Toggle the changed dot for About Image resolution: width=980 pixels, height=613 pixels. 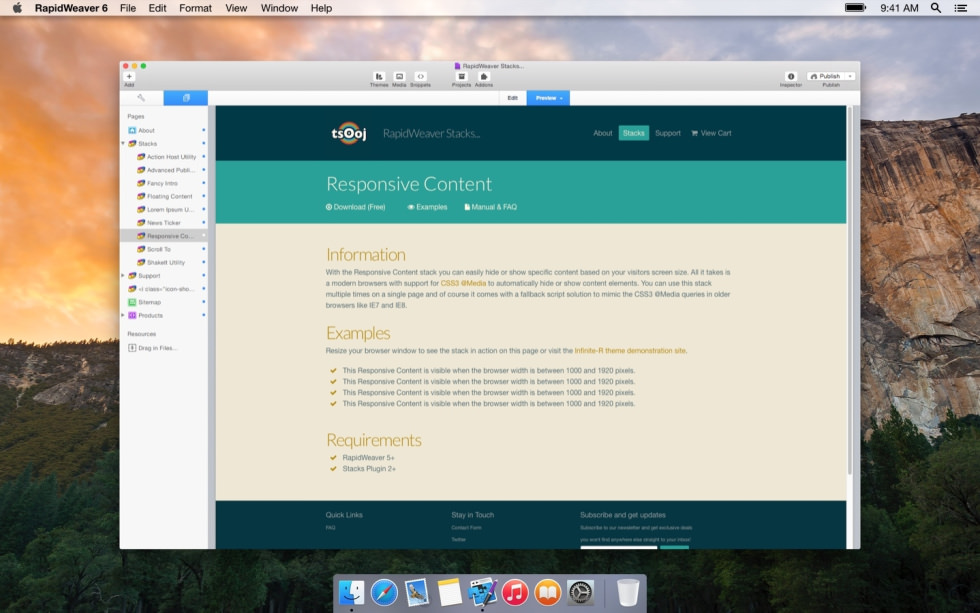(x=204, y=130)
